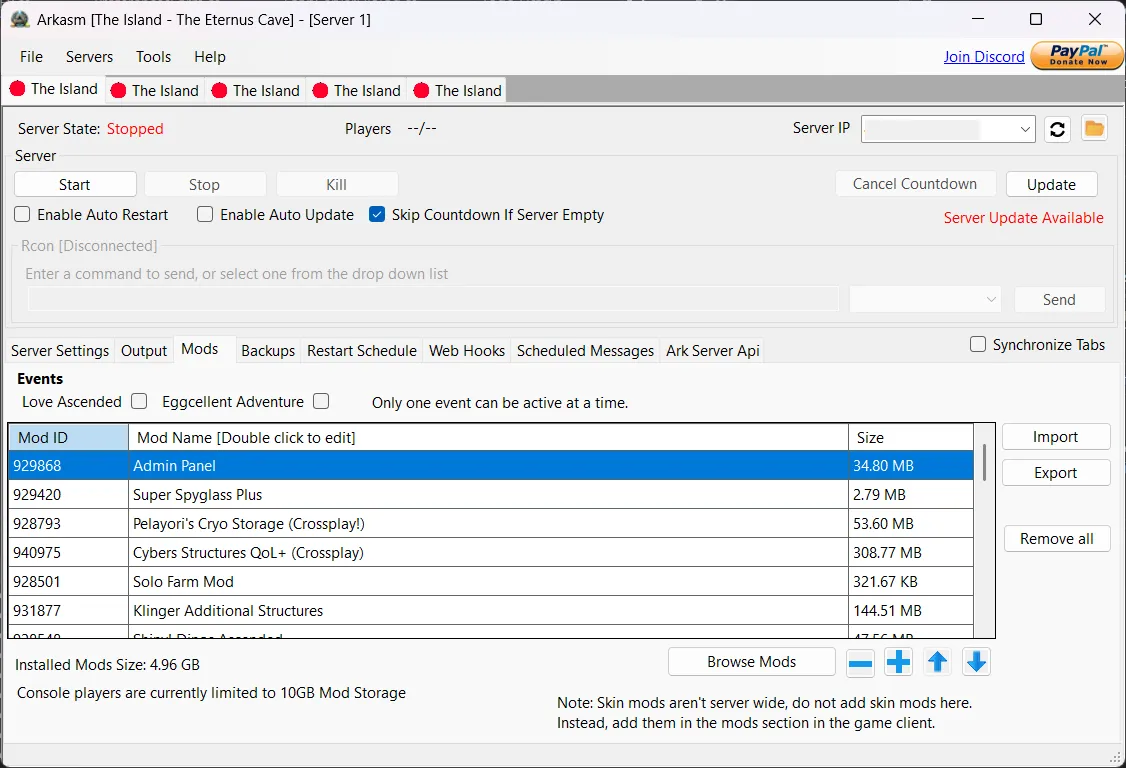The image size is (1126, 768).
Task: Click the refresh Server IP icon
Action: pyautogui.click(x=1057, y=129)
